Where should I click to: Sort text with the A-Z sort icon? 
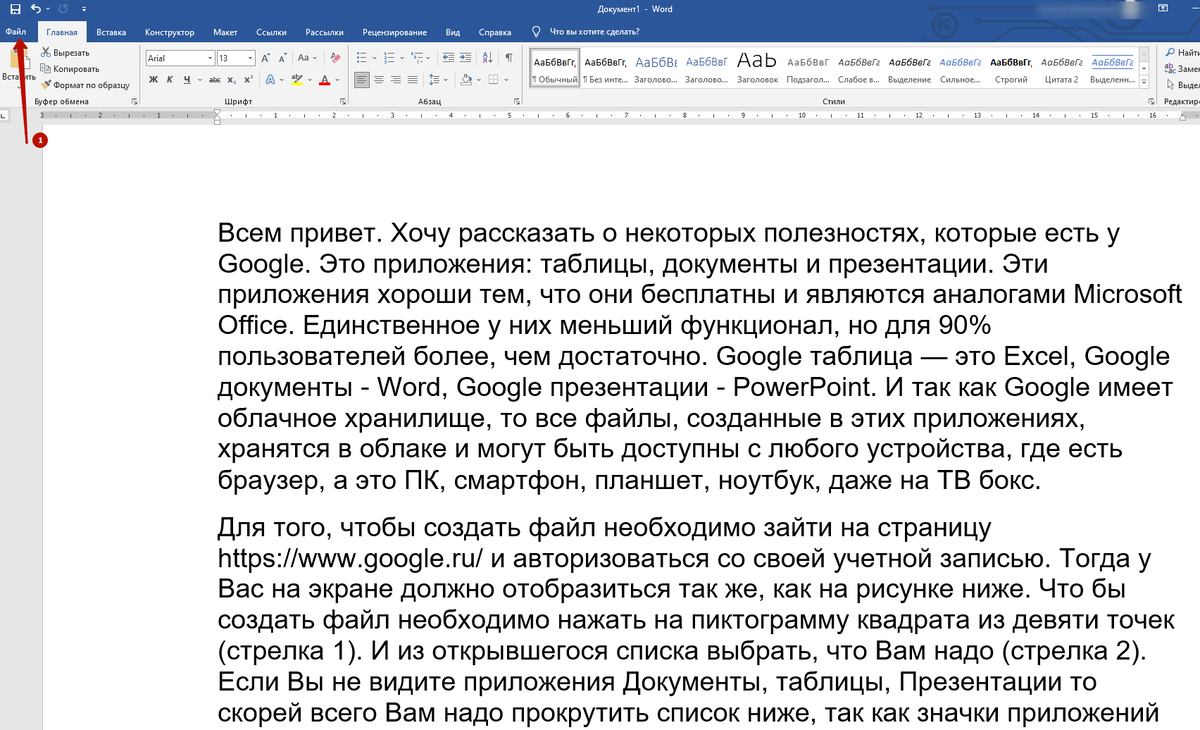(x=487, y=58)
